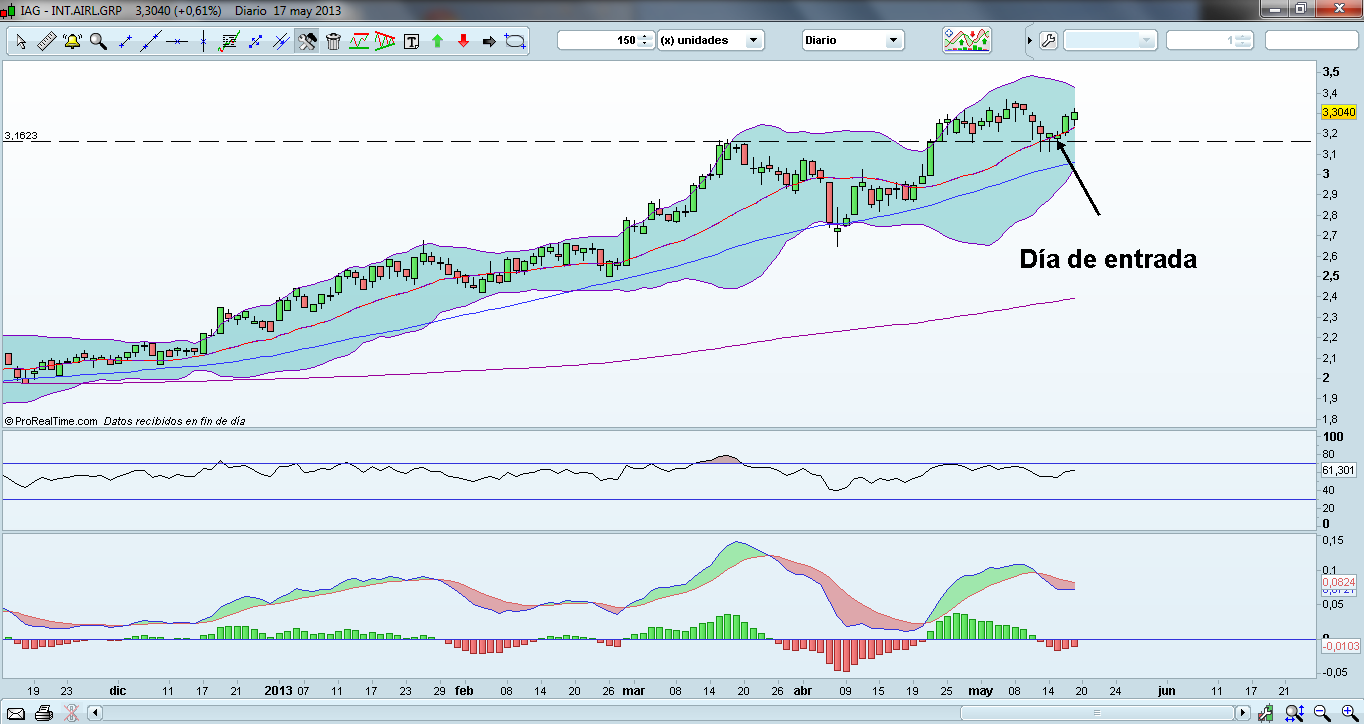Click the 'jun' month axis label
The height and width of the screenshot is (724, 1364).
click(x=1165, y=690)
